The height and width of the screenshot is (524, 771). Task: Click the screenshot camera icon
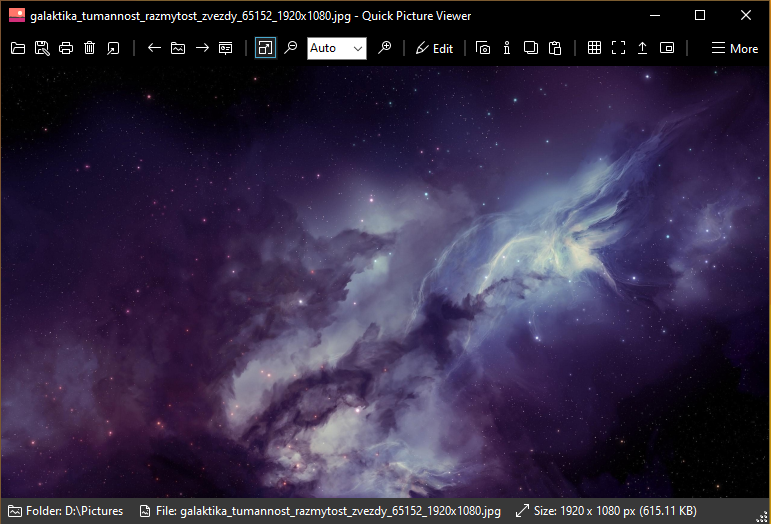point(483,48)
